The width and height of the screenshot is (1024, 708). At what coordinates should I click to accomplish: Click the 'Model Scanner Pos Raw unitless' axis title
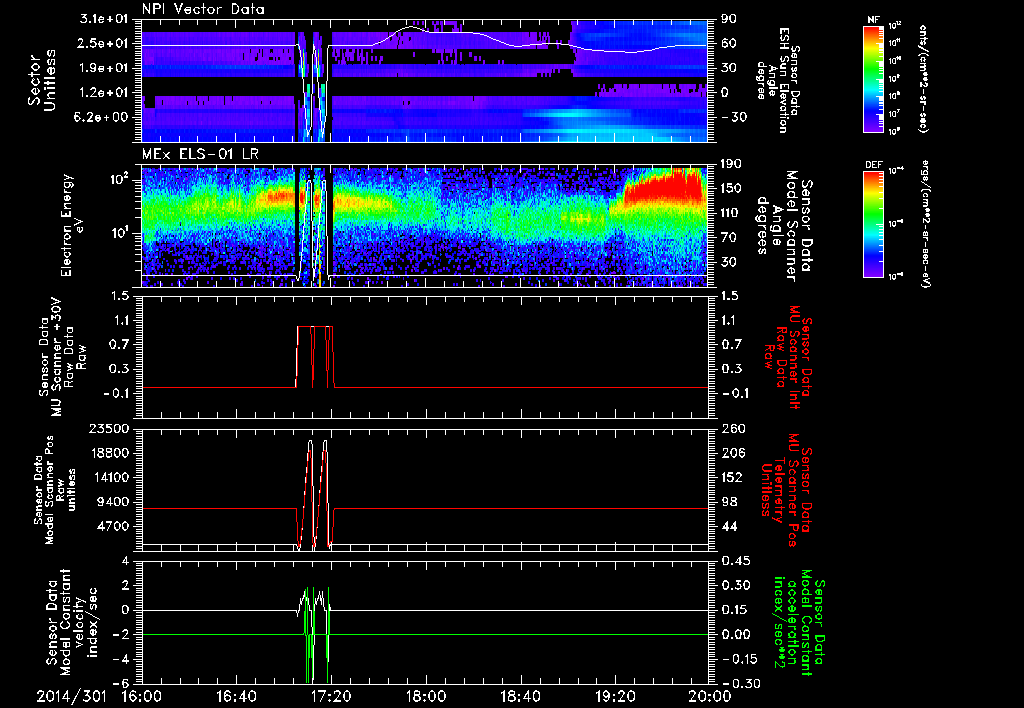tap(55, 490)
